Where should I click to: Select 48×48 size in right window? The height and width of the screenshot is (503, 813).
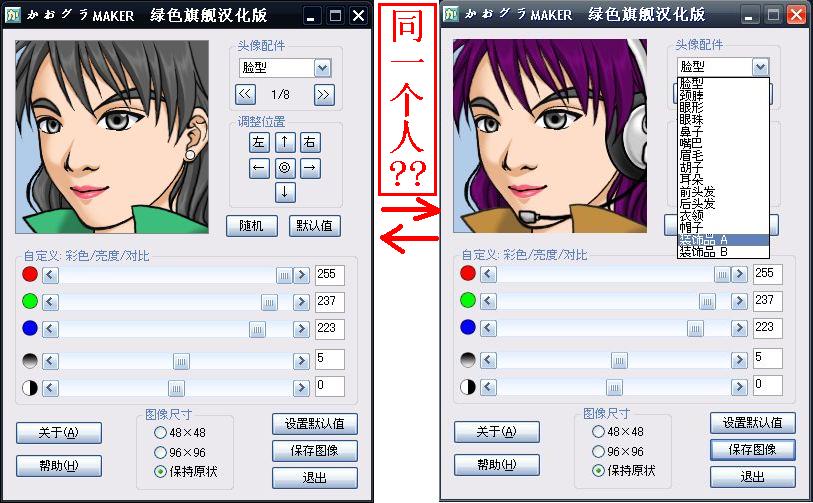[x=618, y=431]
